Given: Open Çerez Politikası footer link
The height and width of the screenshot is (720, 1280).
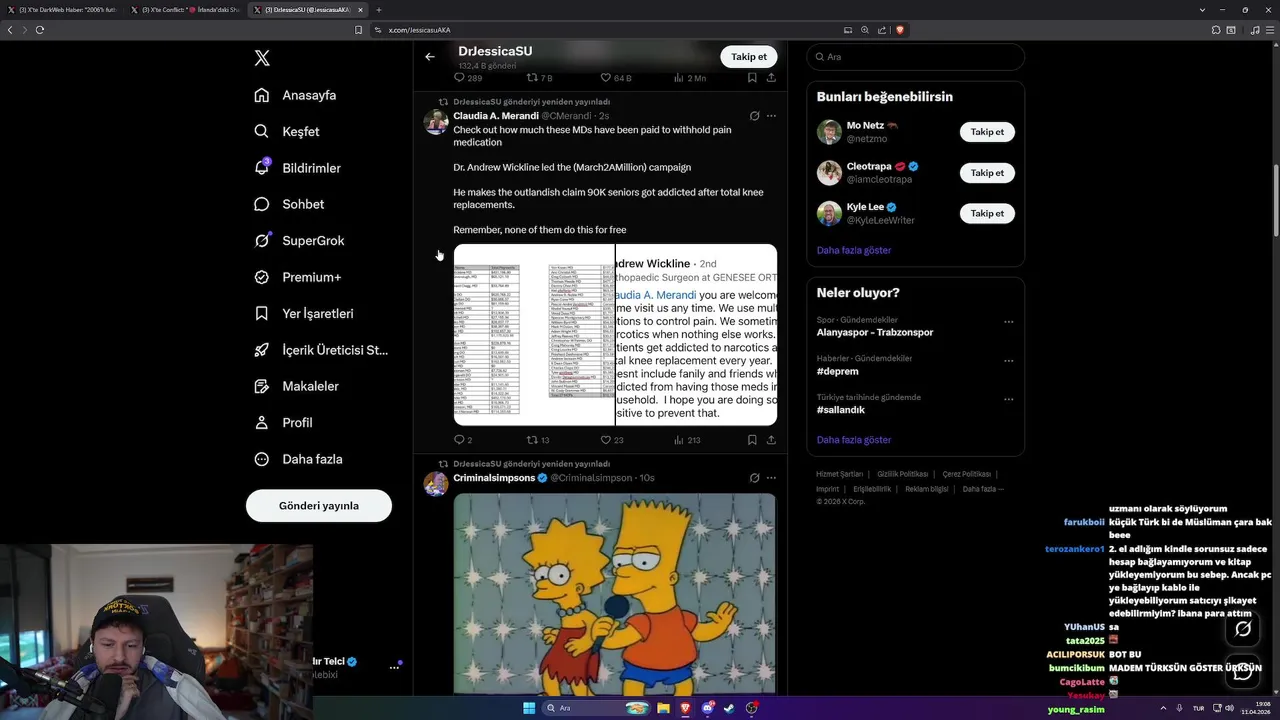Looking at the screenshot, I should 966,474.
